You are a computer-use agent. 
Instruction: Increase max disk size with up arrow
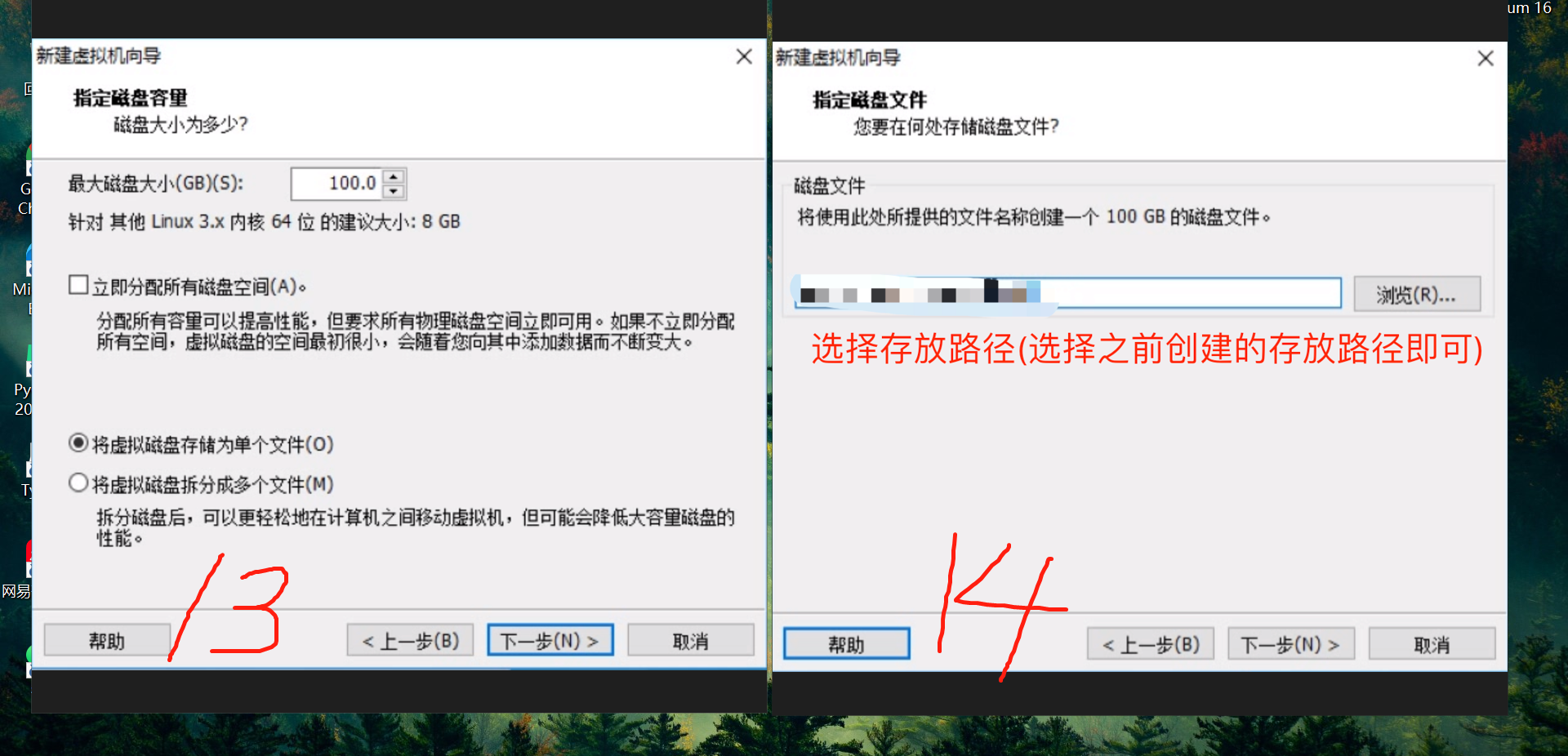[x=394, y=176]
